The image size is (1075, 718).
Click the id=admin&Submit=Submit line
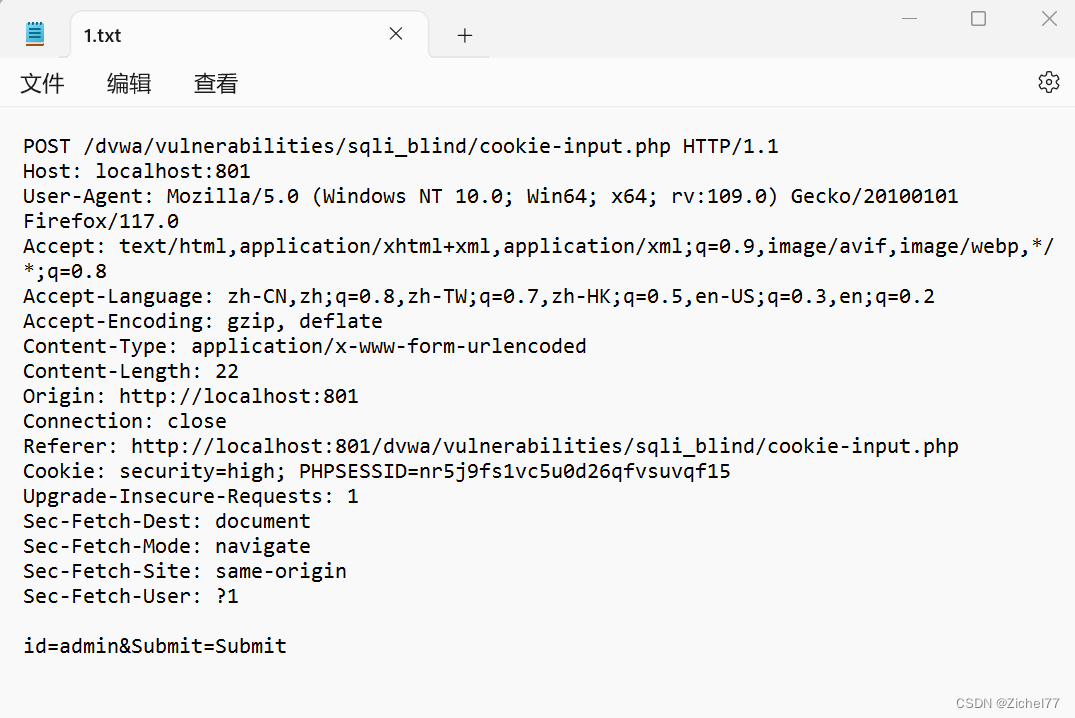tap(154, 645)
